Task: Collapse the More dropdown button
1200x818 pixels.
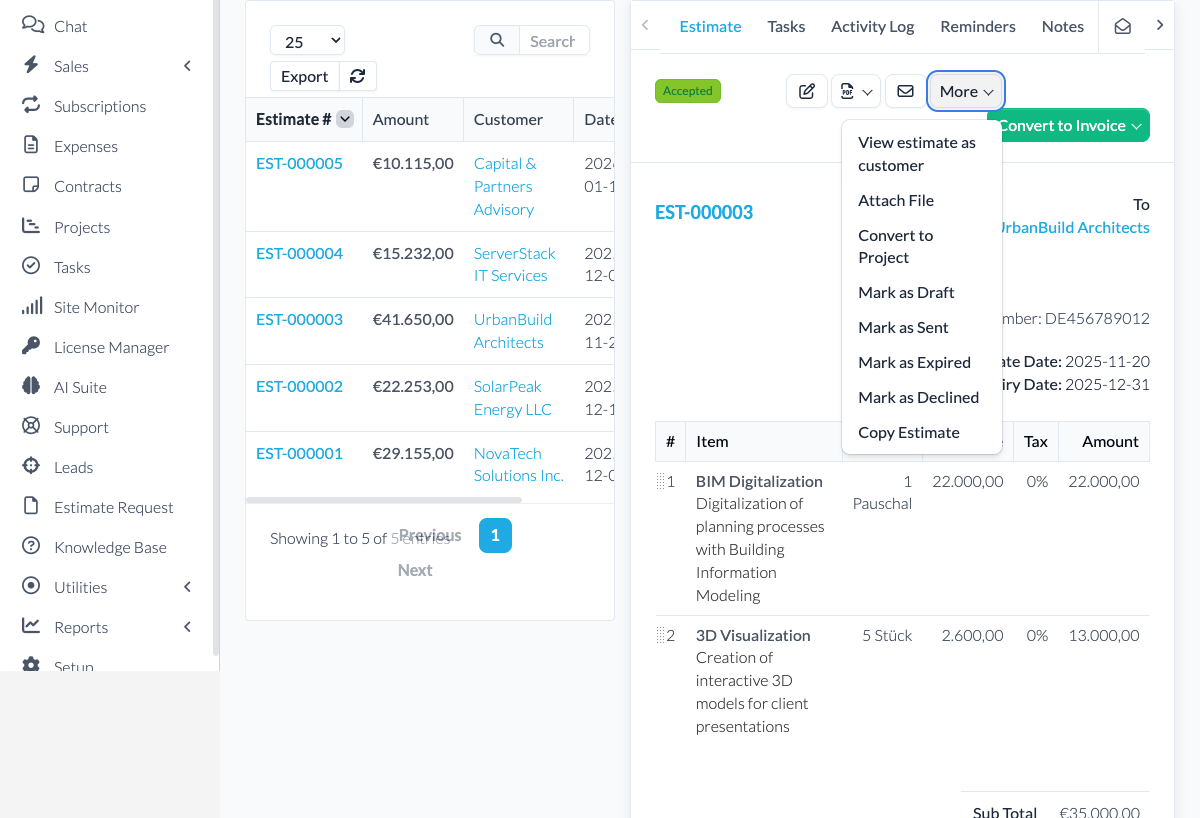Action: (965, 92)
